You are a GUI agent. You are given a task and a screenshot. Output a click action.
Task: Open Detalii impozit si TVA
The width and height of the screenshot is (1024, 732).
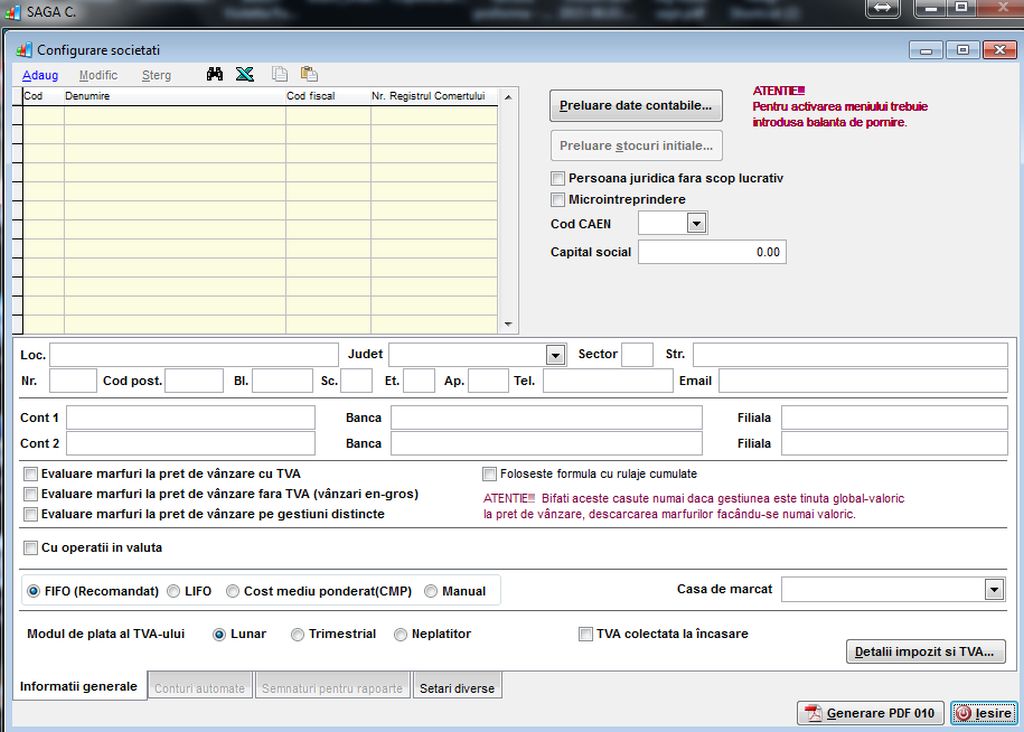[x=925, y=651]
